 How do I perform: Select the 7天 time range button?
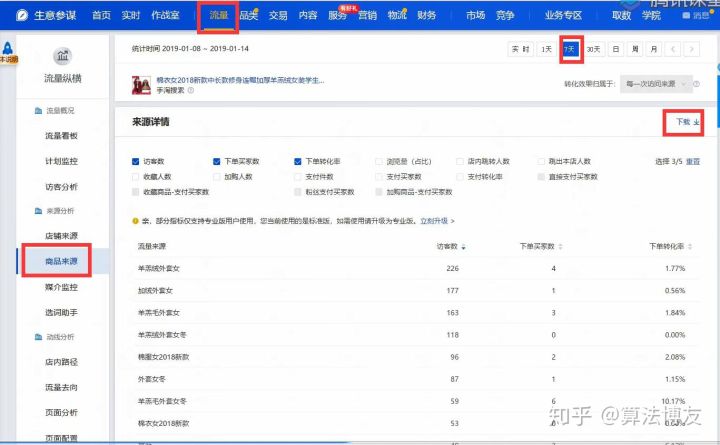570,49
